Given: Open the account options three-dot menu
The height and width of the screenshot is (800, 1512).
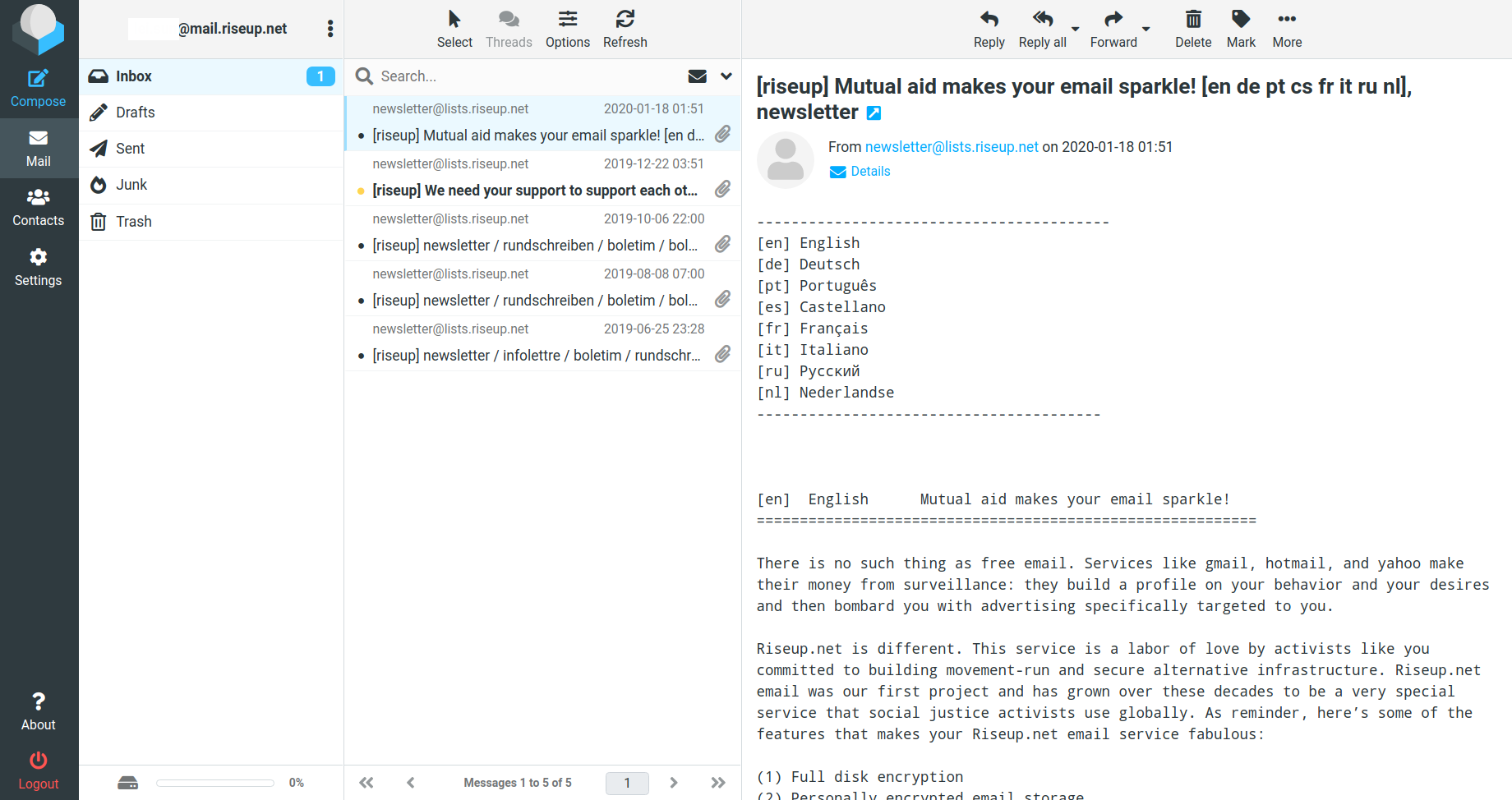Looking at the screenshot, I should 330,29.
